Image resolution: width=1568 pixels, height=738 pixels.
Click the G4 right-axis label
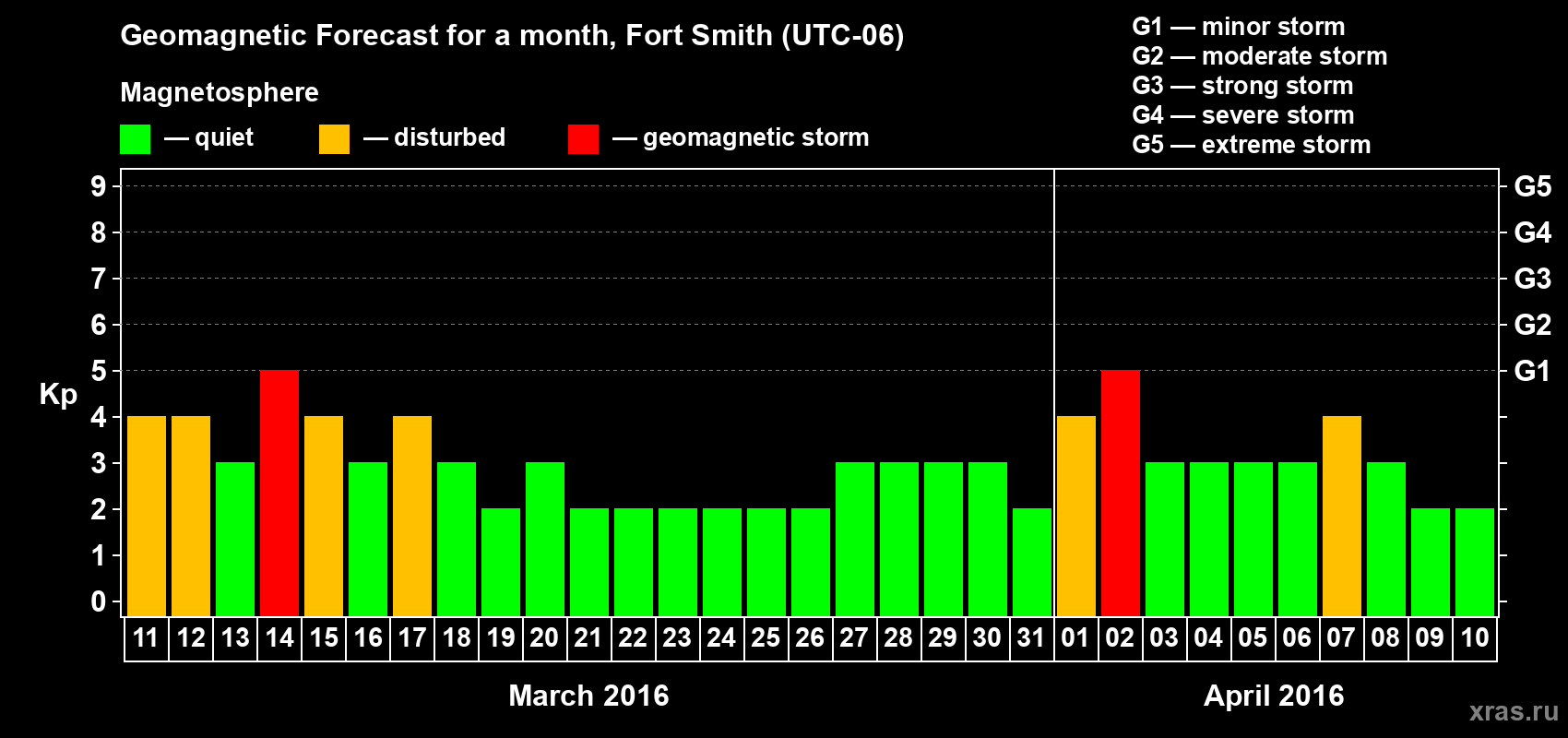[x=1533, y=232]
